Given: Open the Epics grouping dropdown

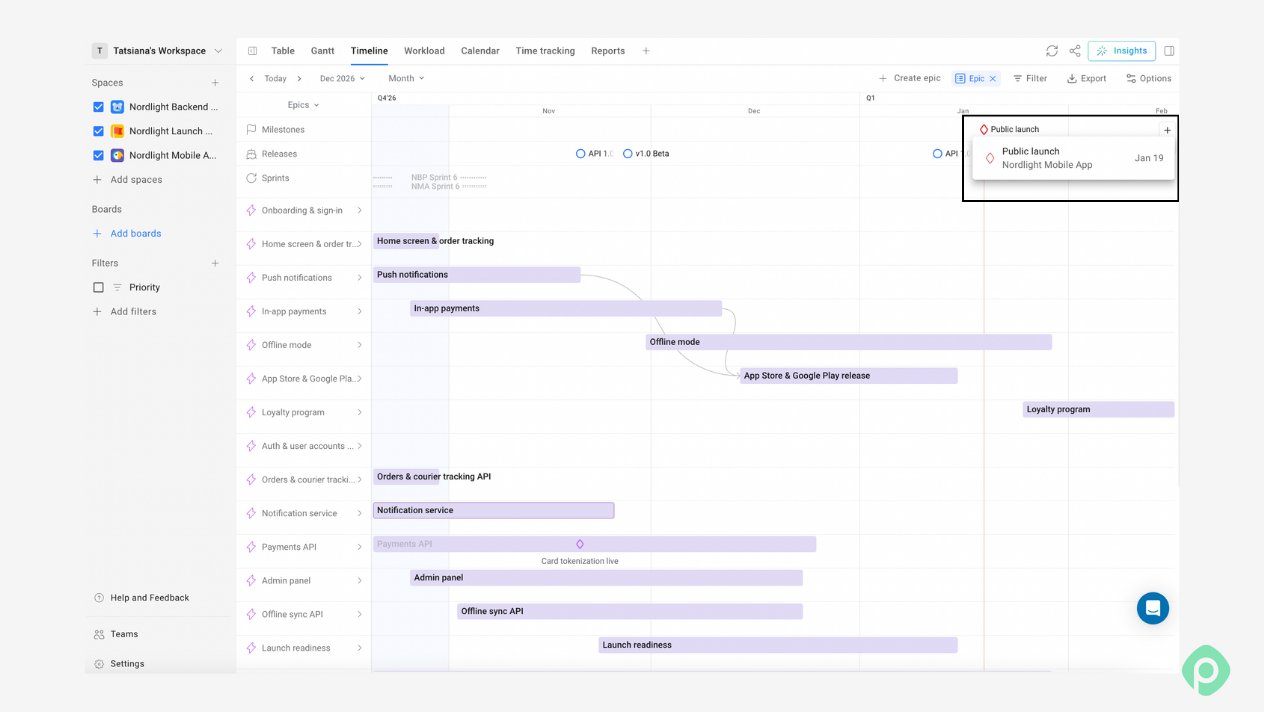Looking at the screenshot, I should 303,105.
